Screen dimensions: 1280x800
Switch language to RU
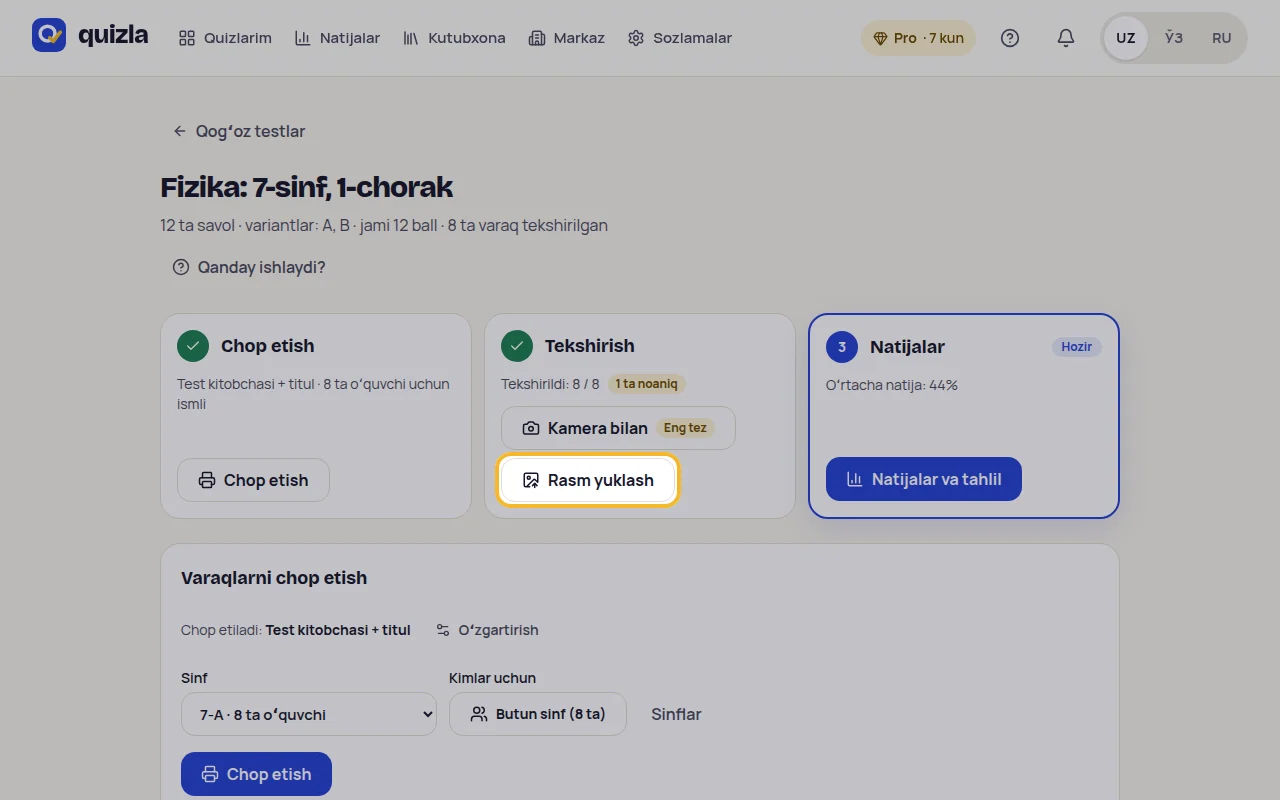(x=1222, y=38)
